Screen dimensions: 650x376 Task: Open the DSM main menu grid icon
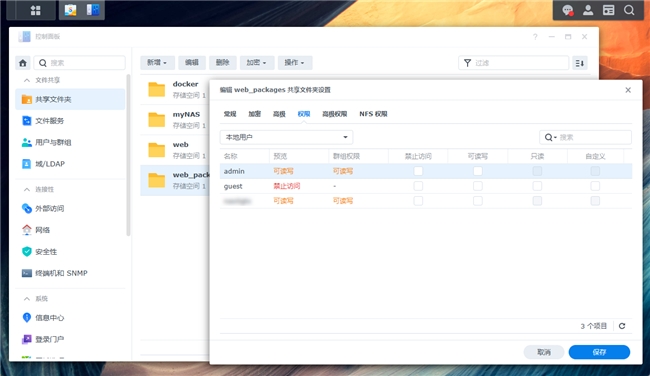pos(35,10)
